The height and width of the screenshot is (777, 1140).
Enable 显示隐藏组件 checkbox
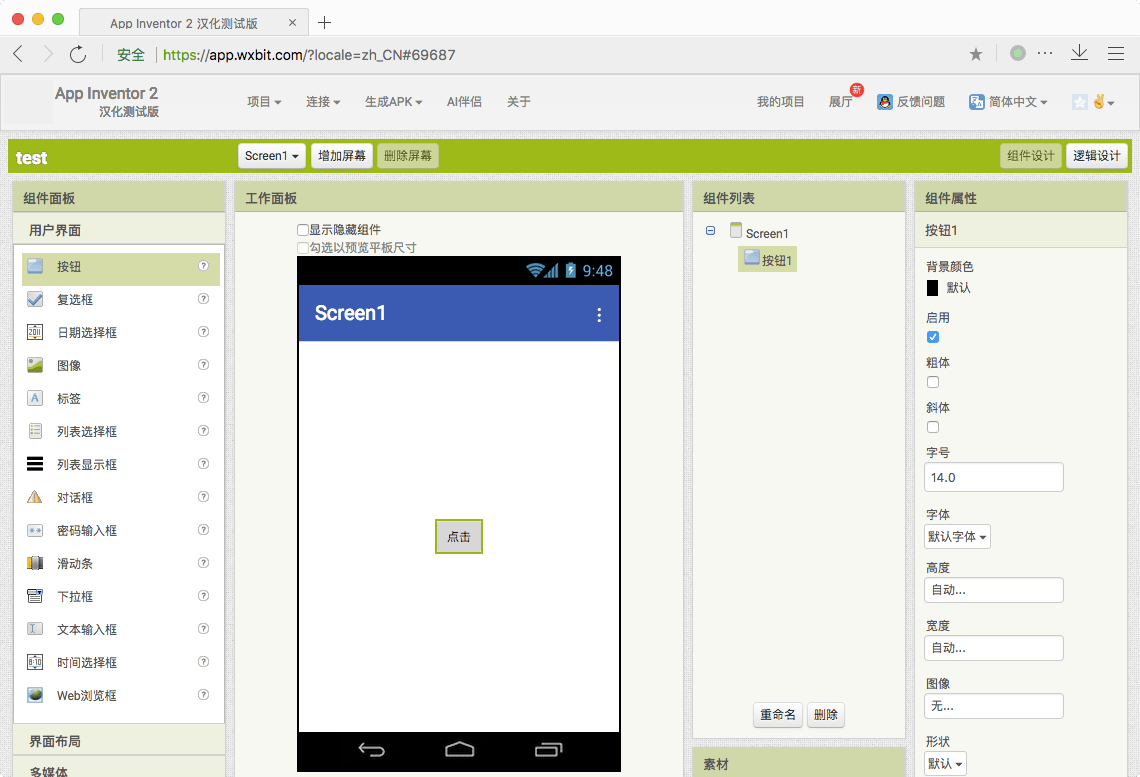[303, 230]
